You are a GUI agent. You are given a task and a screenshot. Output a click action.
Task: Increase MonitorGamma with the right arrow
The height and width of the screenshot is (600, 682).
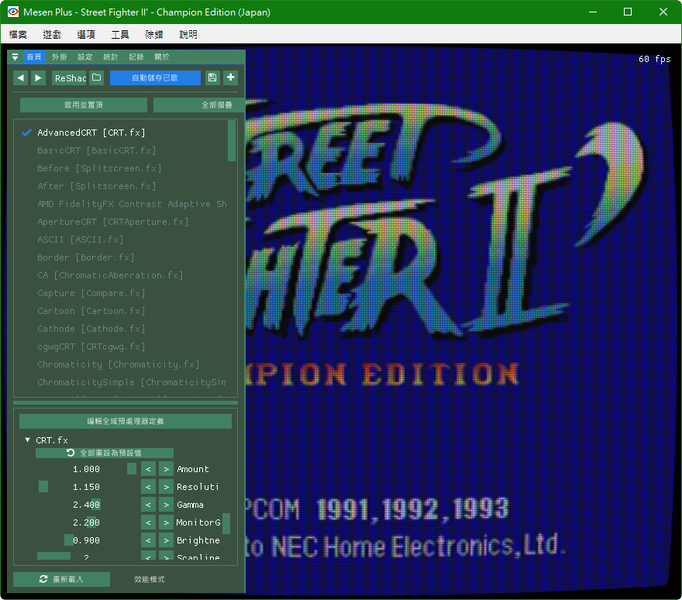tap(166, 523)
